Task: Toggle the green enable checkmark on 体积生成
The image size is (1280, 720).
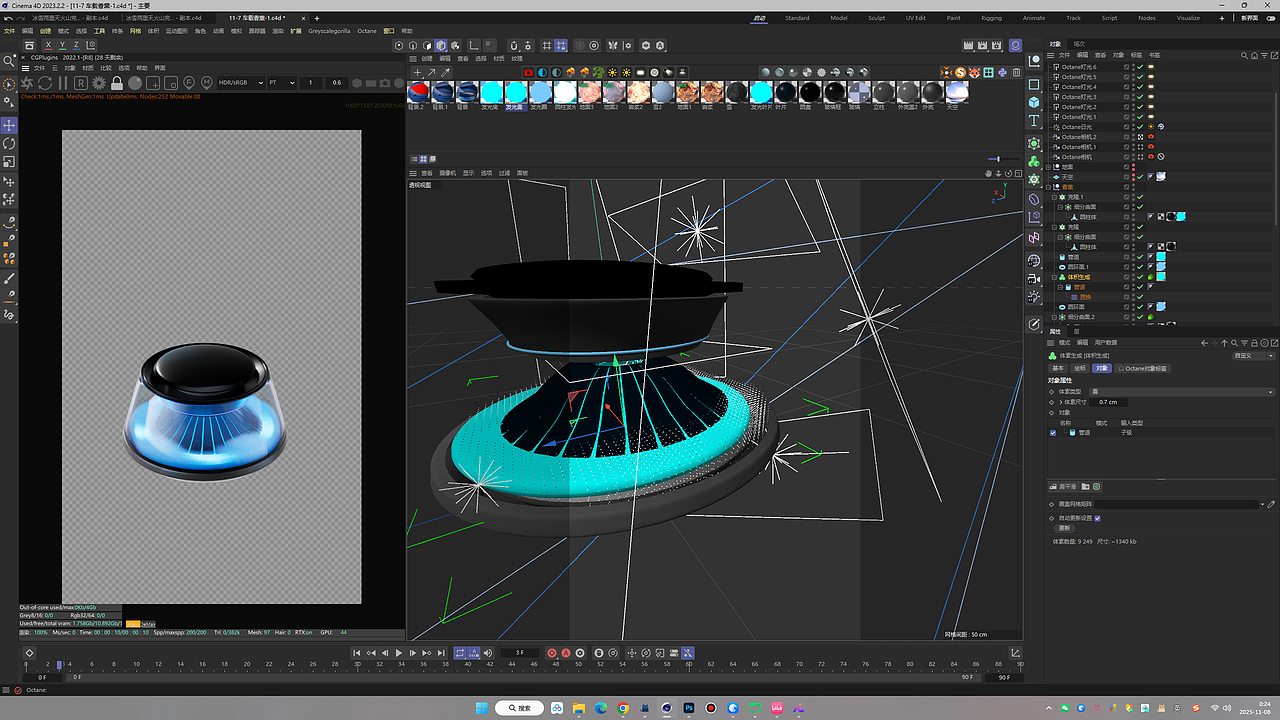Action: (x=1140, y=277)
